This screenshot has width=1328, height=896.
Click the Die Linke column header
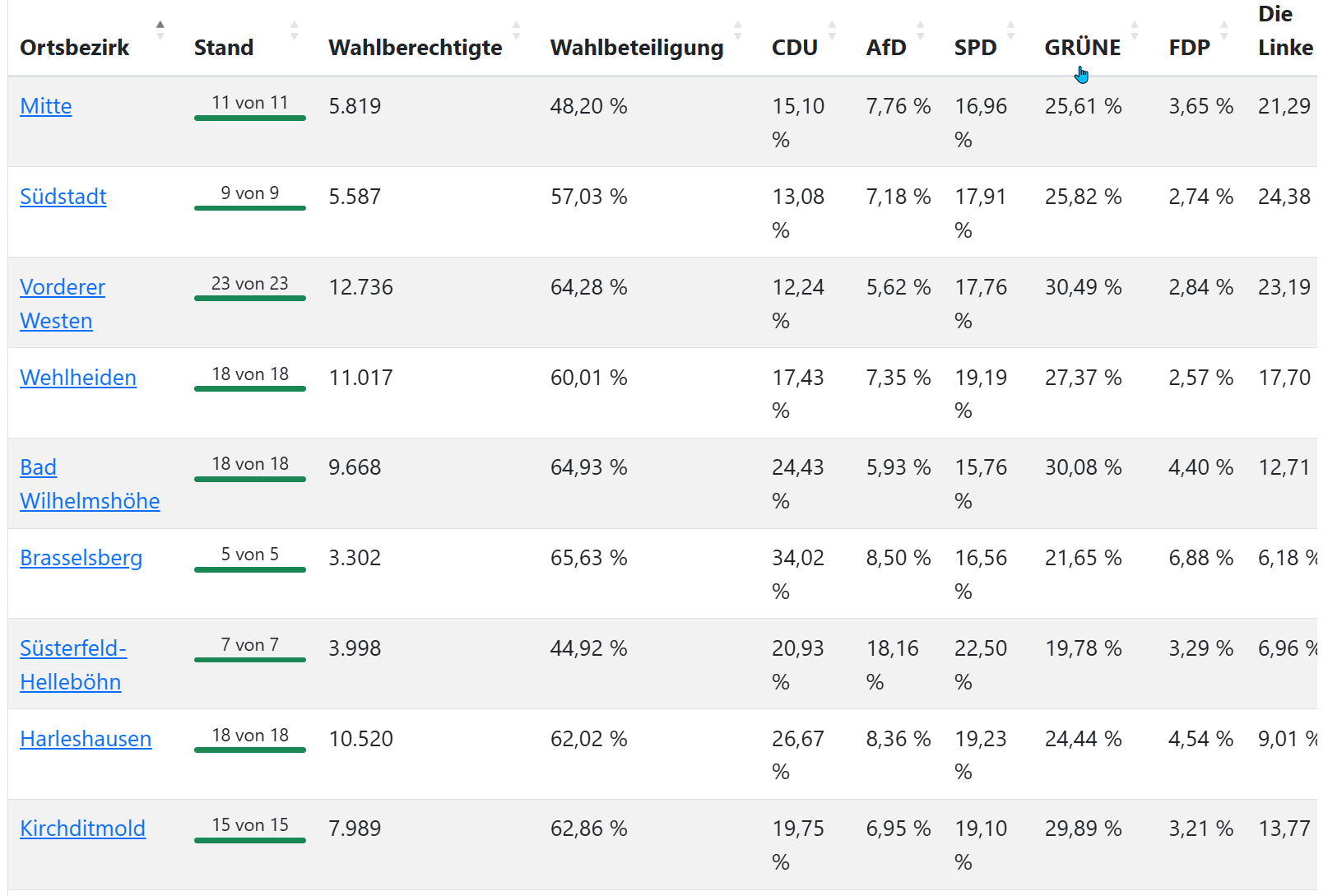point(1285,30)
